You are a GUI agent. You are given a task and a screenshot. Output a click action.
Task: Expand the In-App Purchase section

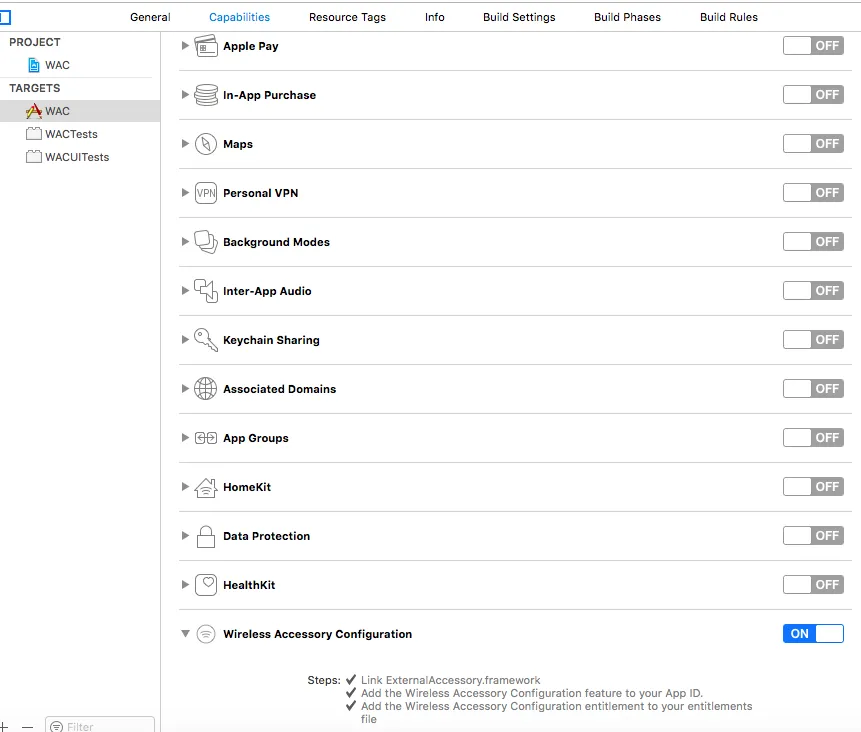click(185, 94)
